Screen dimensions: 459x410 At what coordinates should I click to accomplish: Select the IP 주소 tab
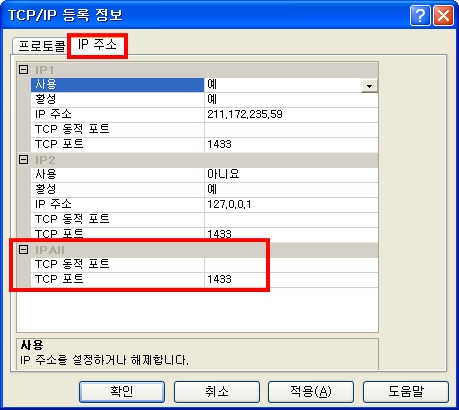pos(97,45)
